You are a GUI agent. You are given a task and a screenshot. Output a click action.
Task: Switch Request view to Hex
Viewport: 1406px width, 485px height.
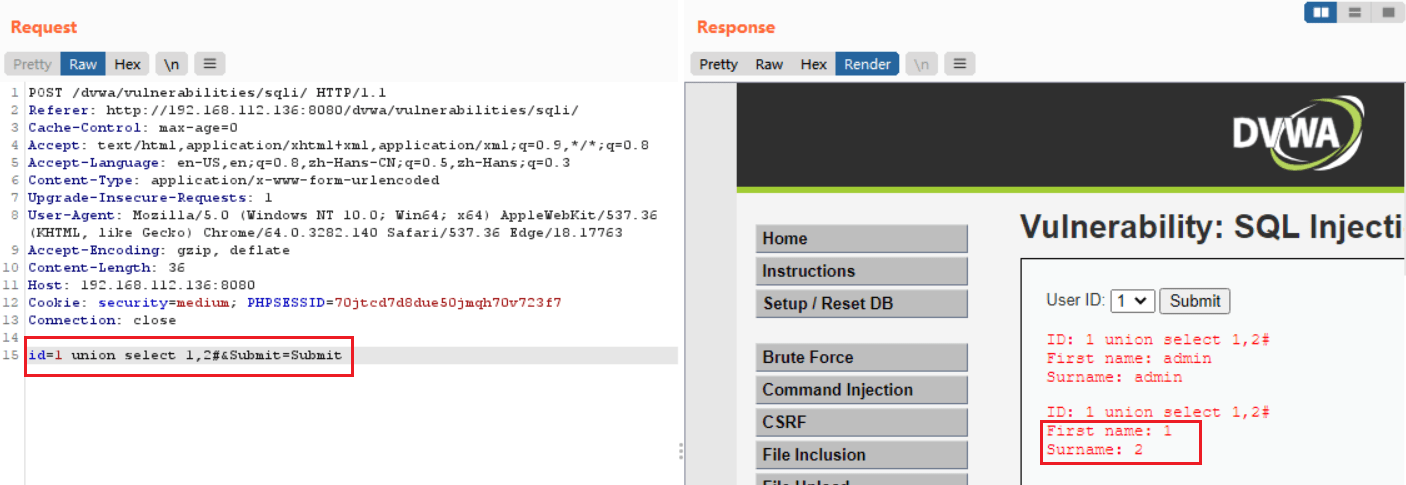click(128, 64)
